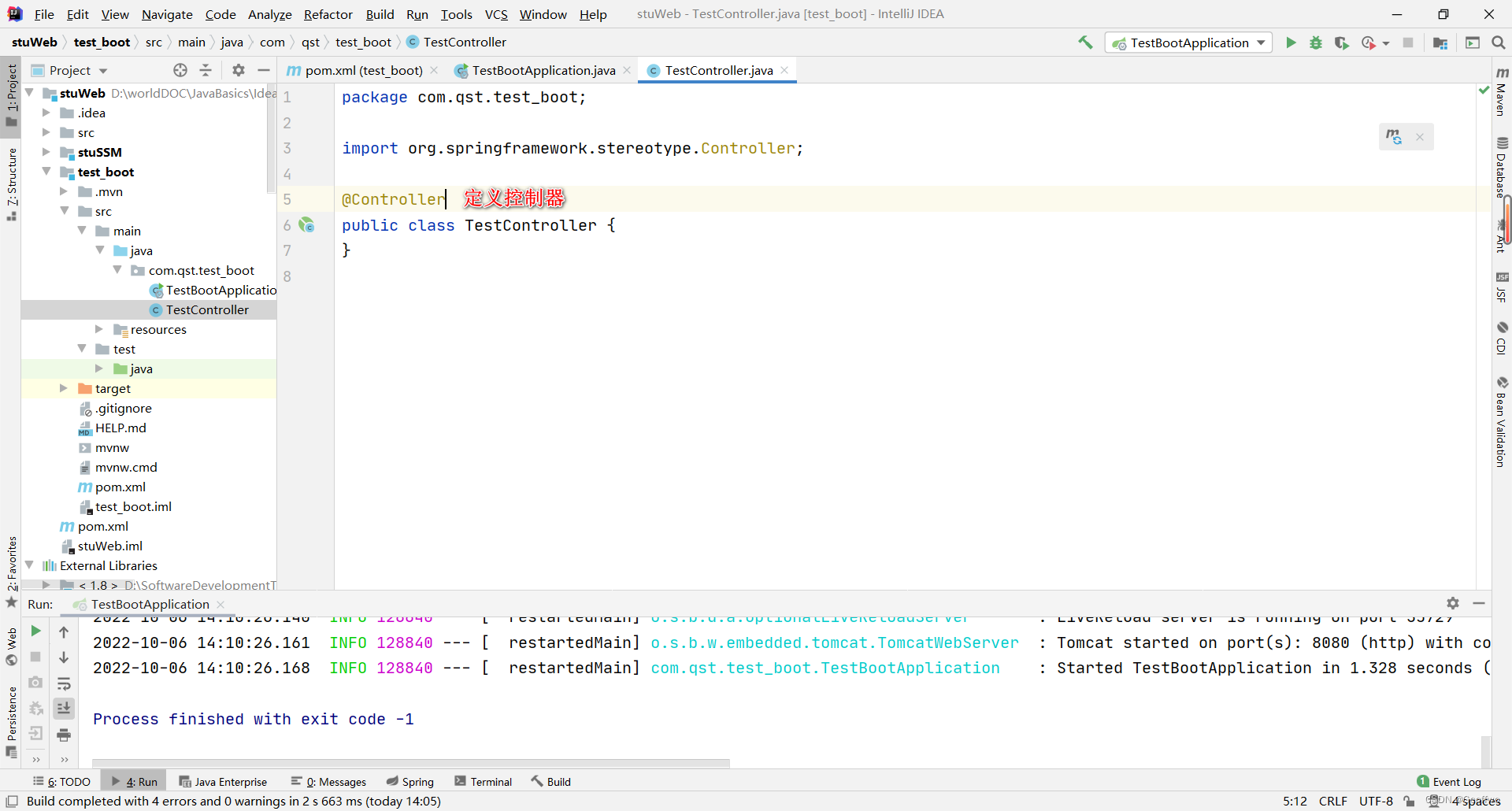Run with profiler icon in toolbar
The height and width of the screenshot is (811, 1512).
click(1369, 43)
